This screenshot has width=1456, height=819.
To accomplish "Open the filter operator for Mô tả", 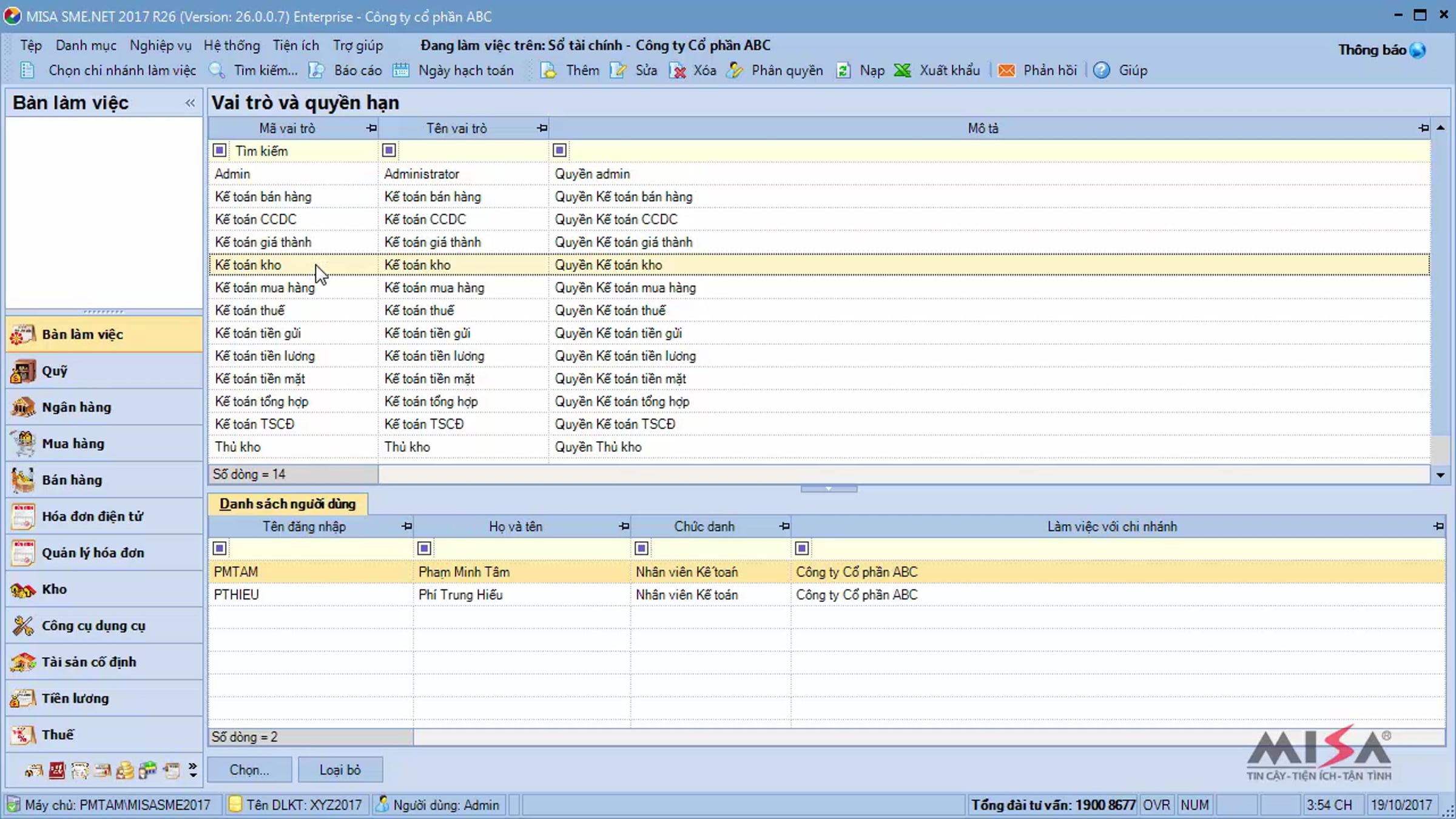I will 559,150.
